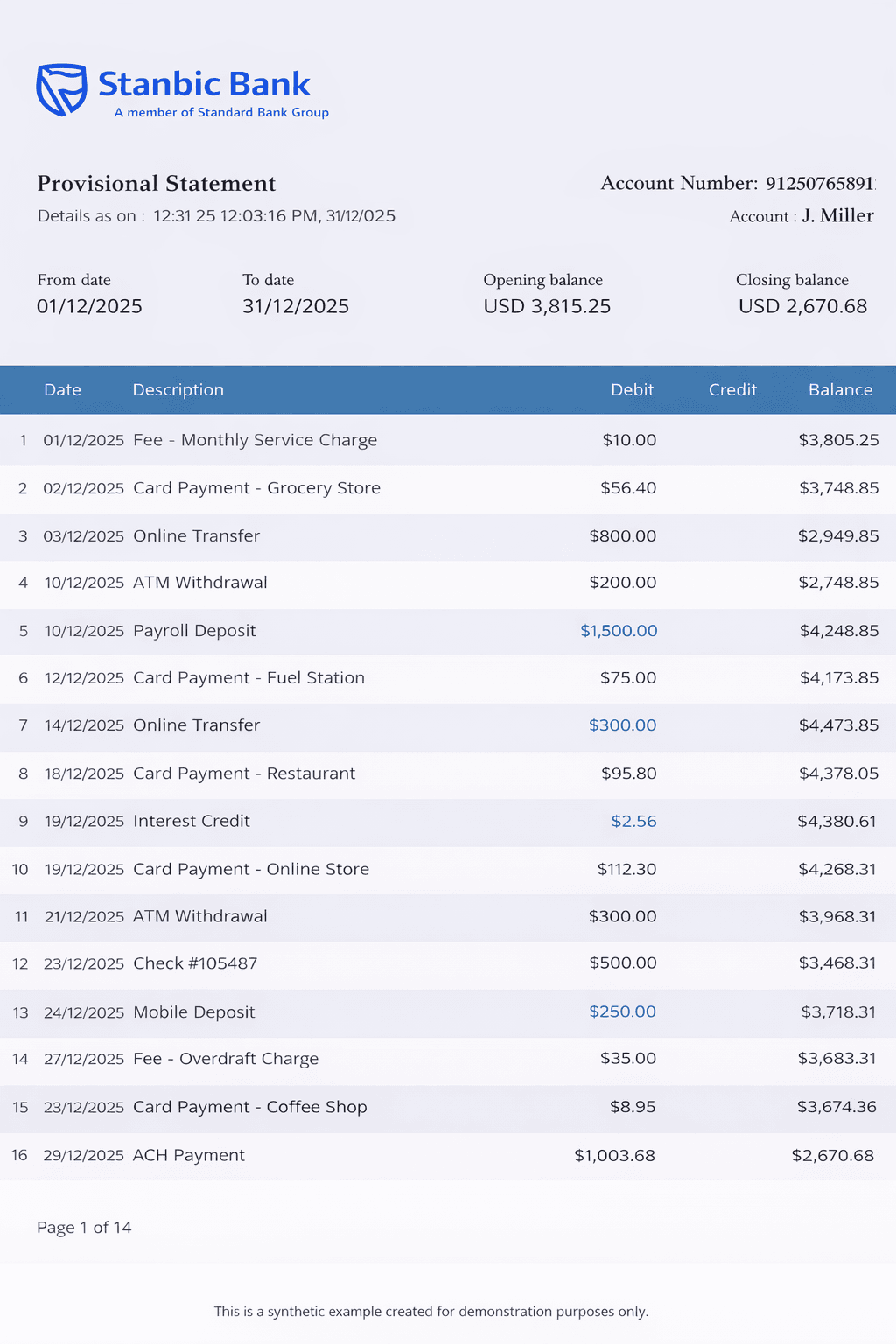Select the Check #105487 entry

coord(194,962)
